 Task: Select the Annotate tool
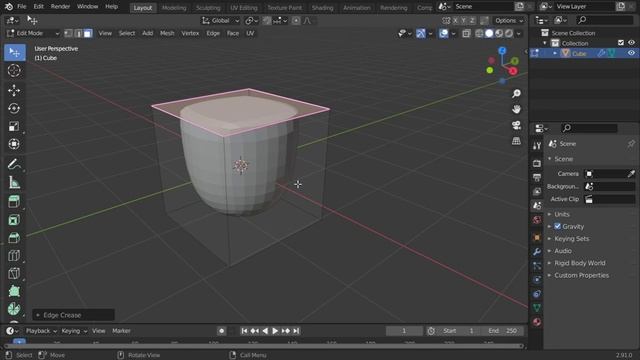(14, 164)
